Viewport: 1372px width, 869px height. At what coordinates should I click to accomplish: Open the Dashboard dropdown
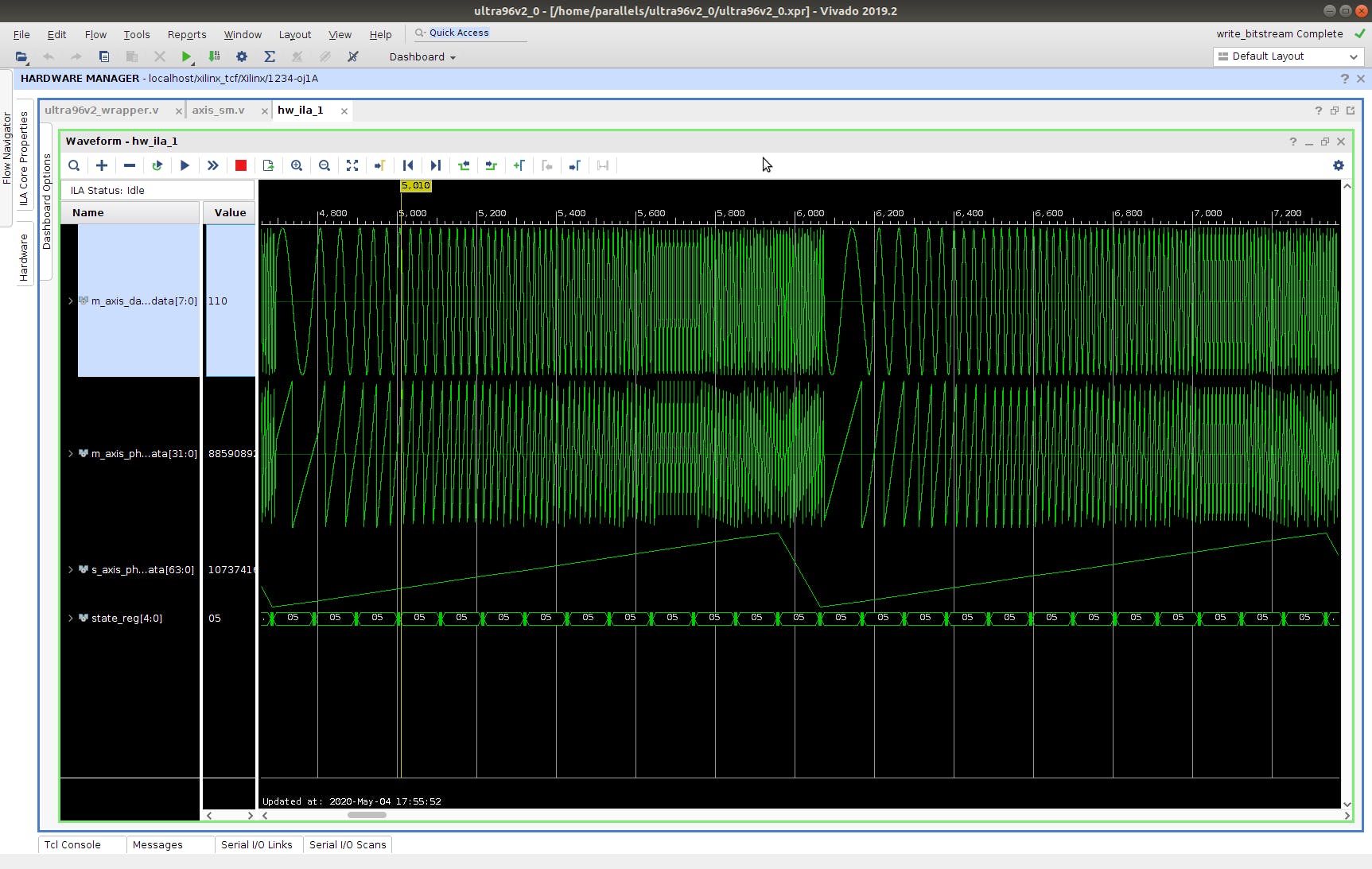[422, 56]
